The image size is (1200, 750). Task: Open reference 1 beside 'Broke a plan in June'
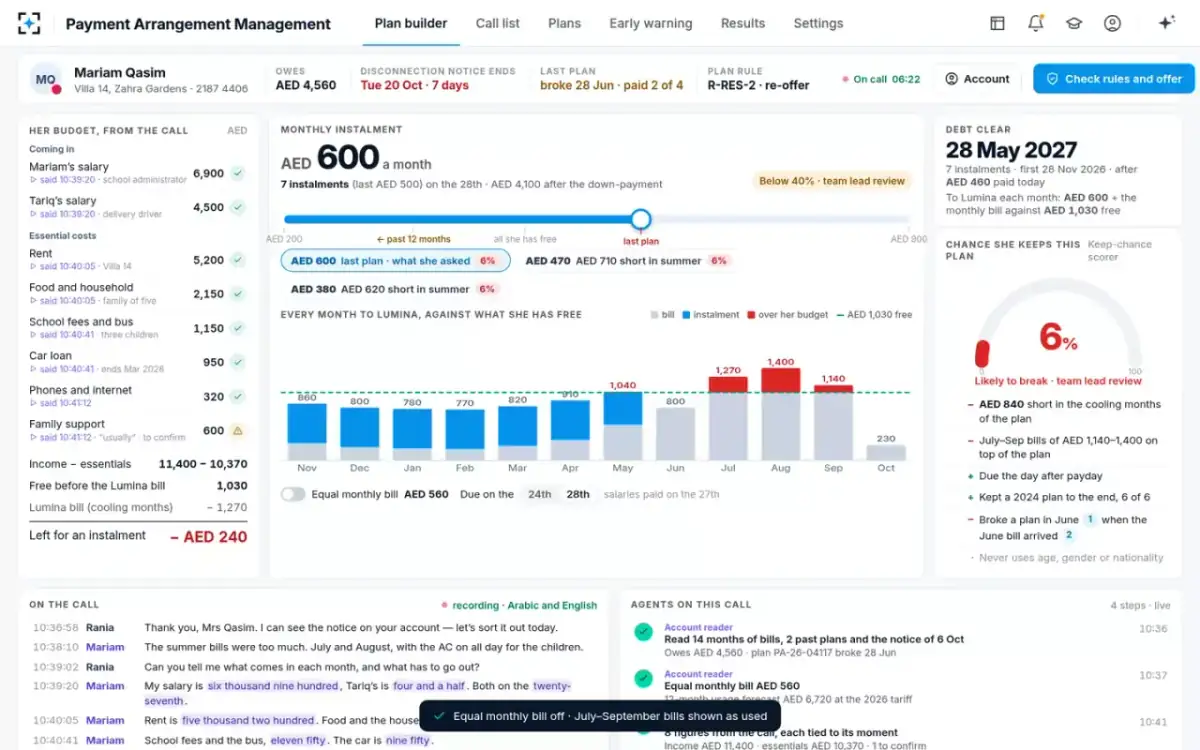1090,520
